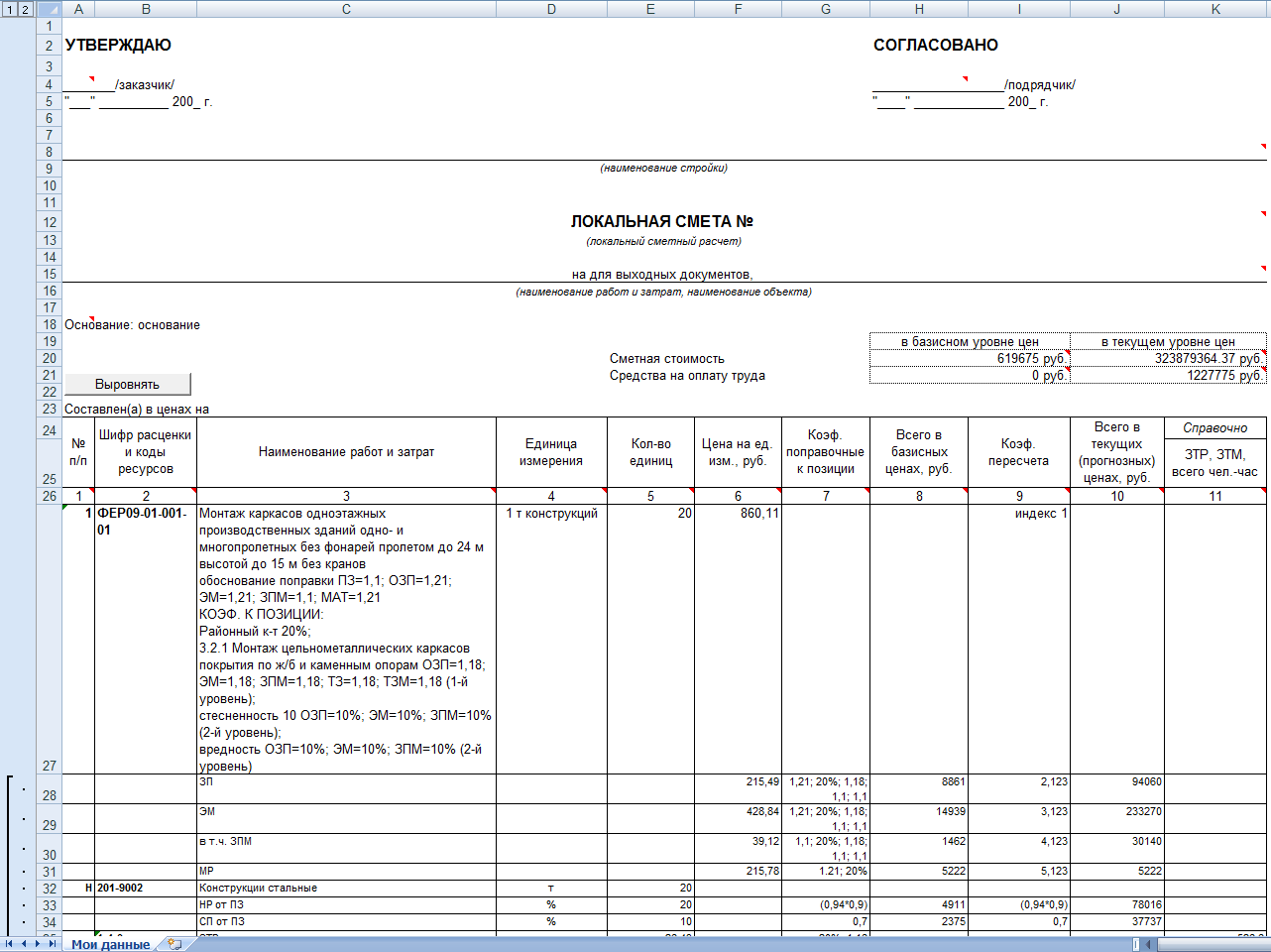Screen dimensions: 1271x952
Task: Select cell with "ЛОКАЛЬНАЯ СМЕТА №" title
Action: click(x=662, y=221)
